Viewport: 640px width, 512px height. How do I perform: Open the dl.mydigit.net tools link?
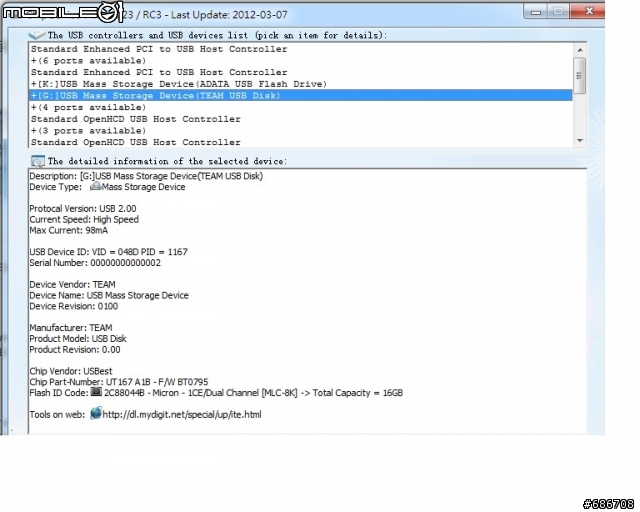(182, 415)
